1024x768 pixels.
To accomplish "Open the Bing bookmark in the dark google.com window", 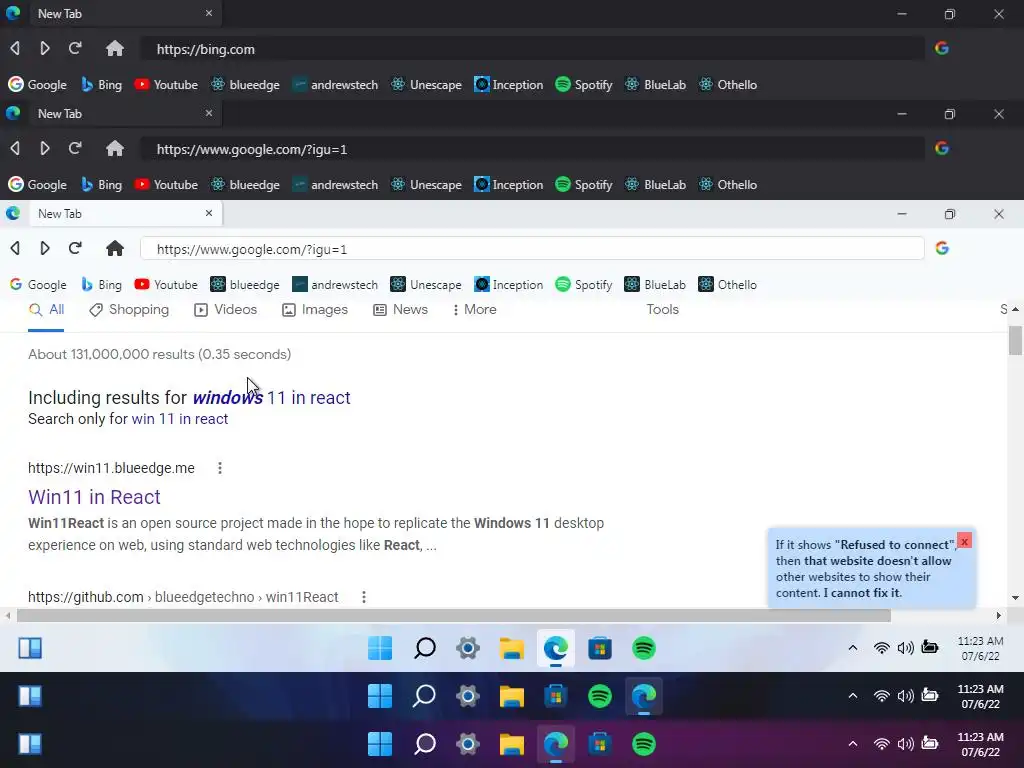I will click(101, 185).
